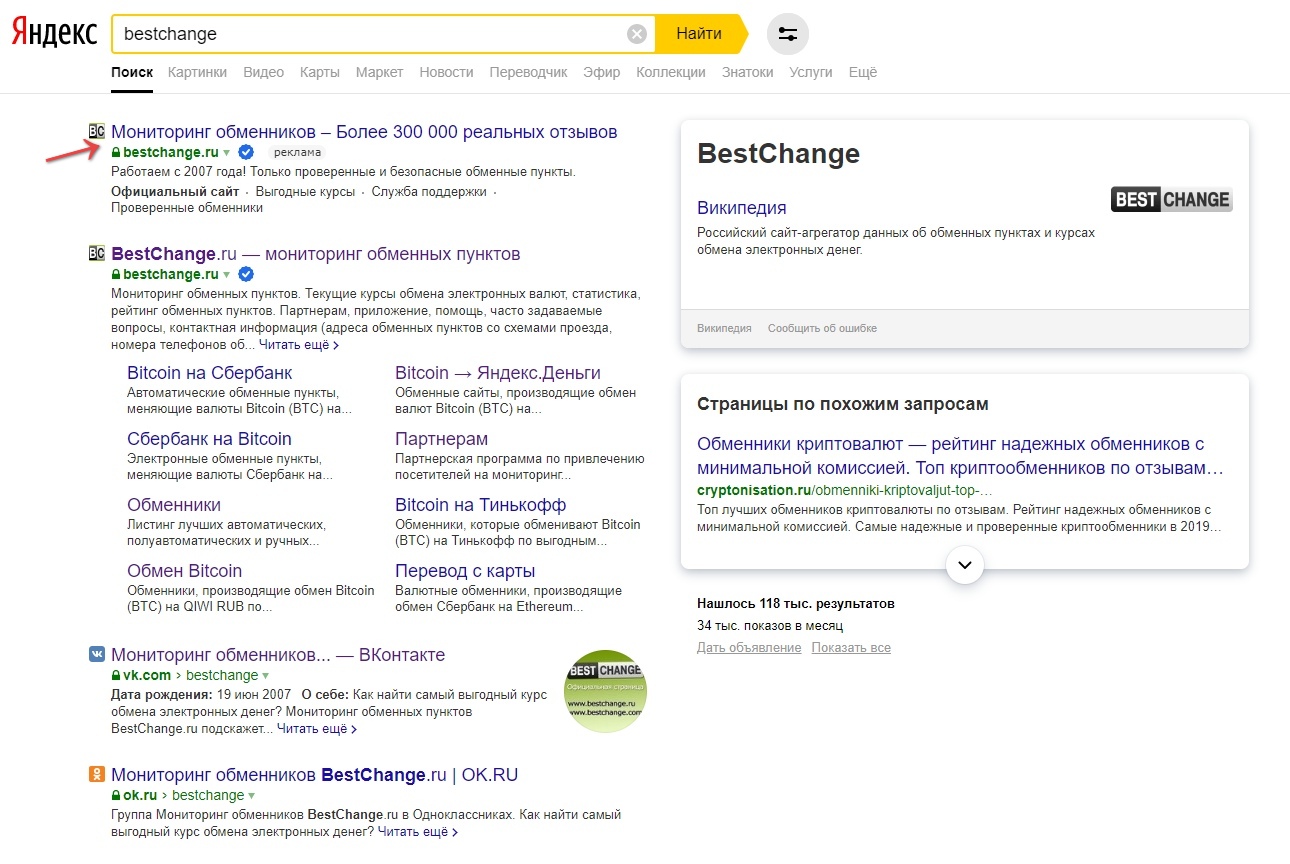Switch to the Новости tab
1290x864 pixels.
[446, 72]
